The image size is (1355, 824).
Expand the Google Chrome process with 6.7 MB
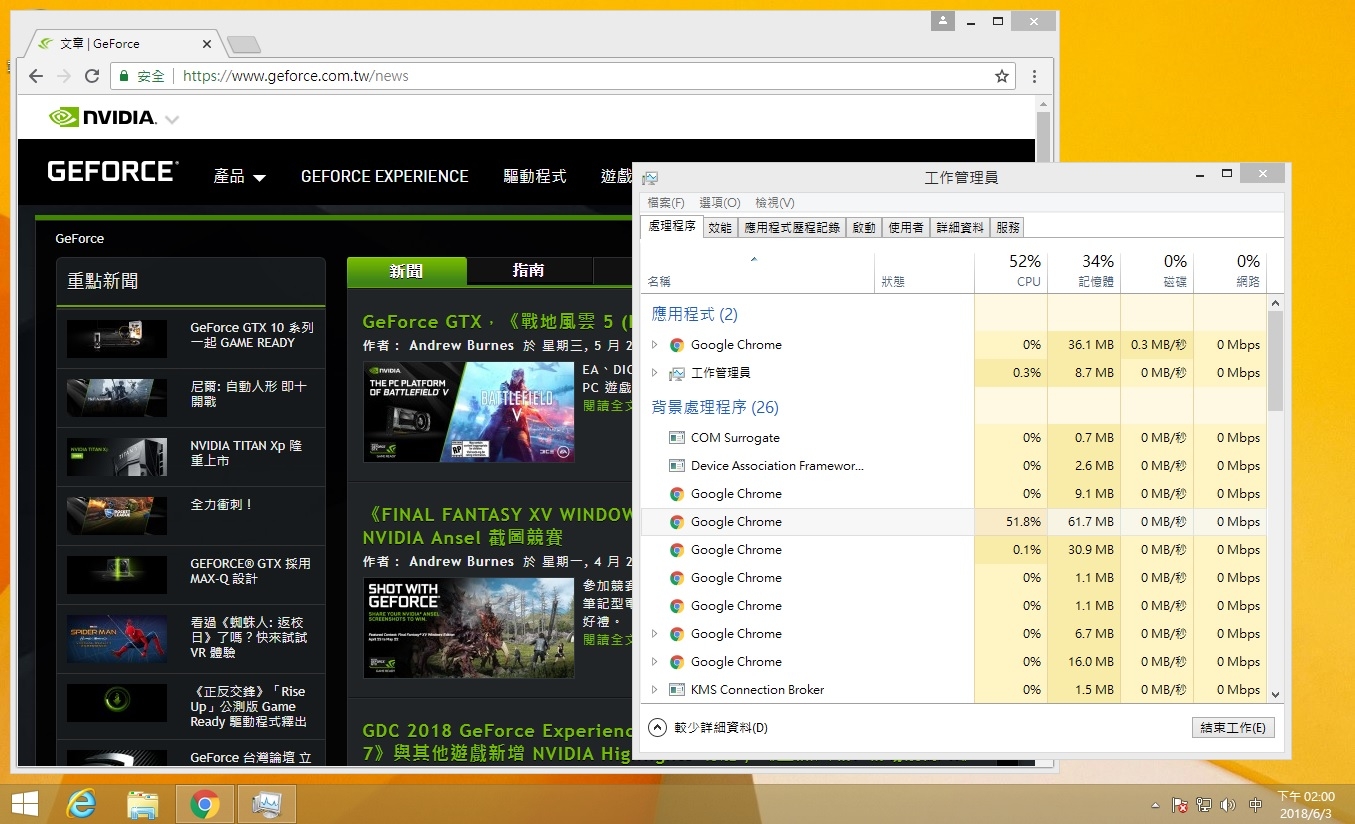pos(655,634)
